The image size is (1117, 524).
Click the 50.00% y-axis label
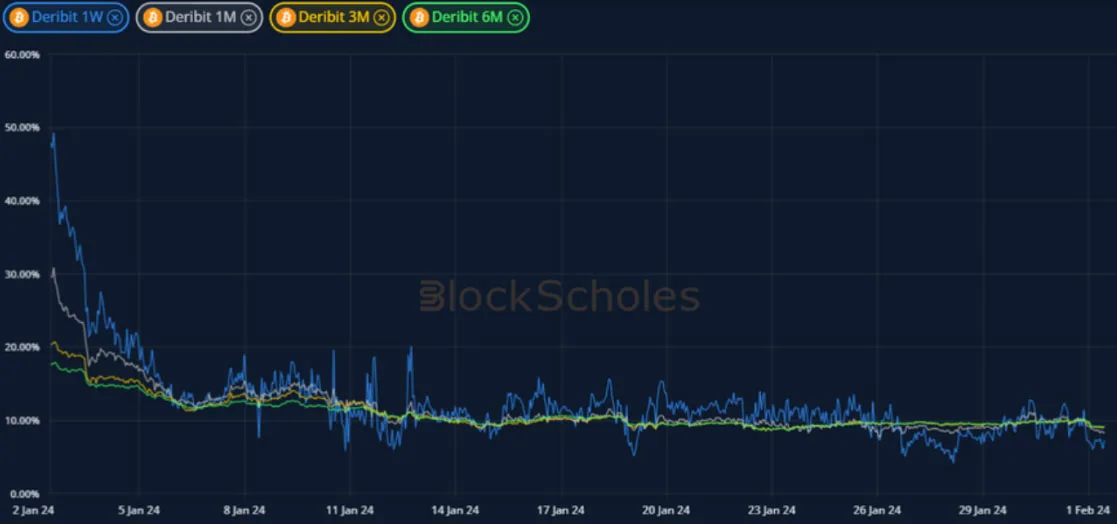(21, 127)
